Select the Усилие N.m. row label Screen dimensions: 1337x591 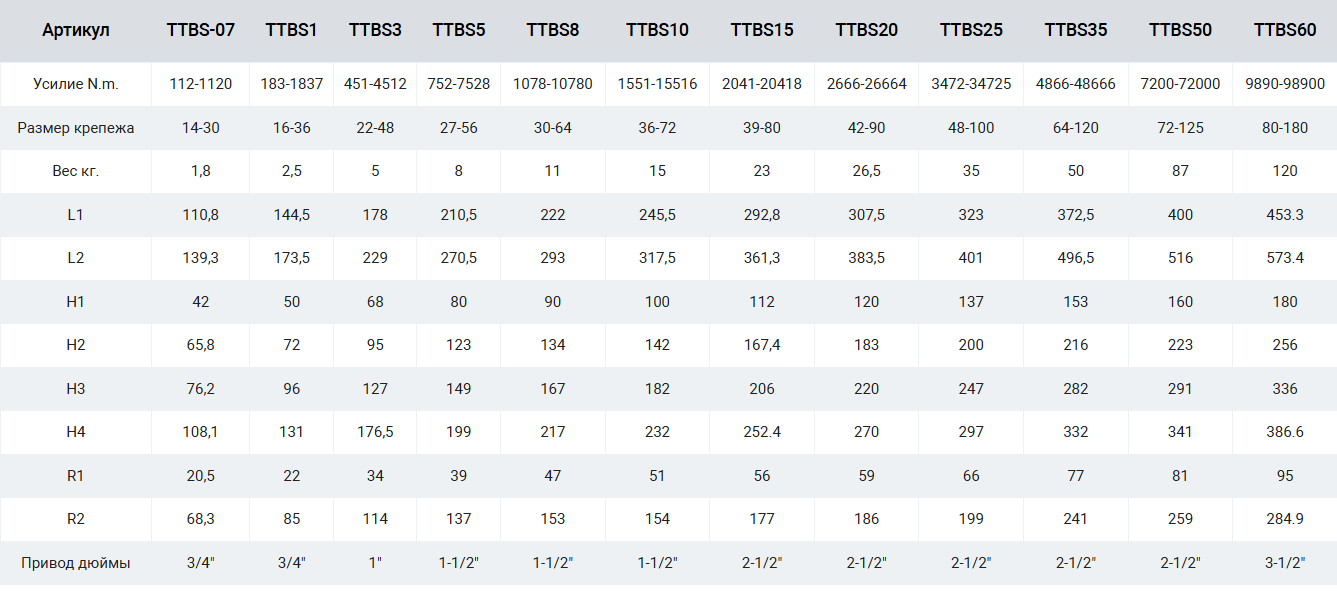click(x=76, y=84)
